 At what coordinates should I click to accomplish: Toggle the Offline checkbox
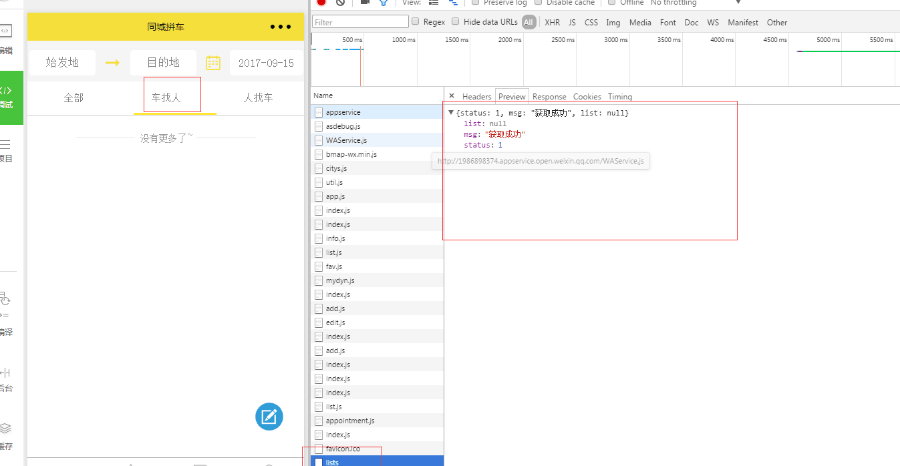(x=612, y=2)
